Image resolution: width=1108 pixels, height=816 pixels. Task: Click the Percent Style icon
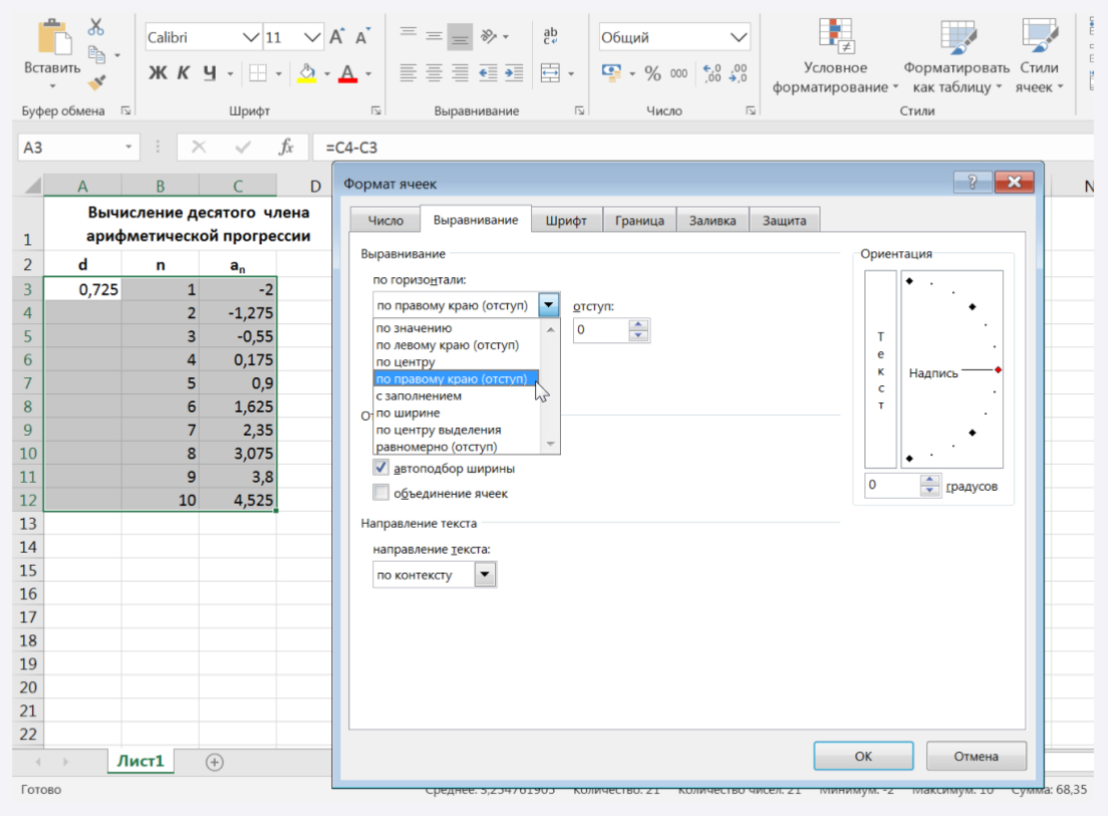click(653, 73)
